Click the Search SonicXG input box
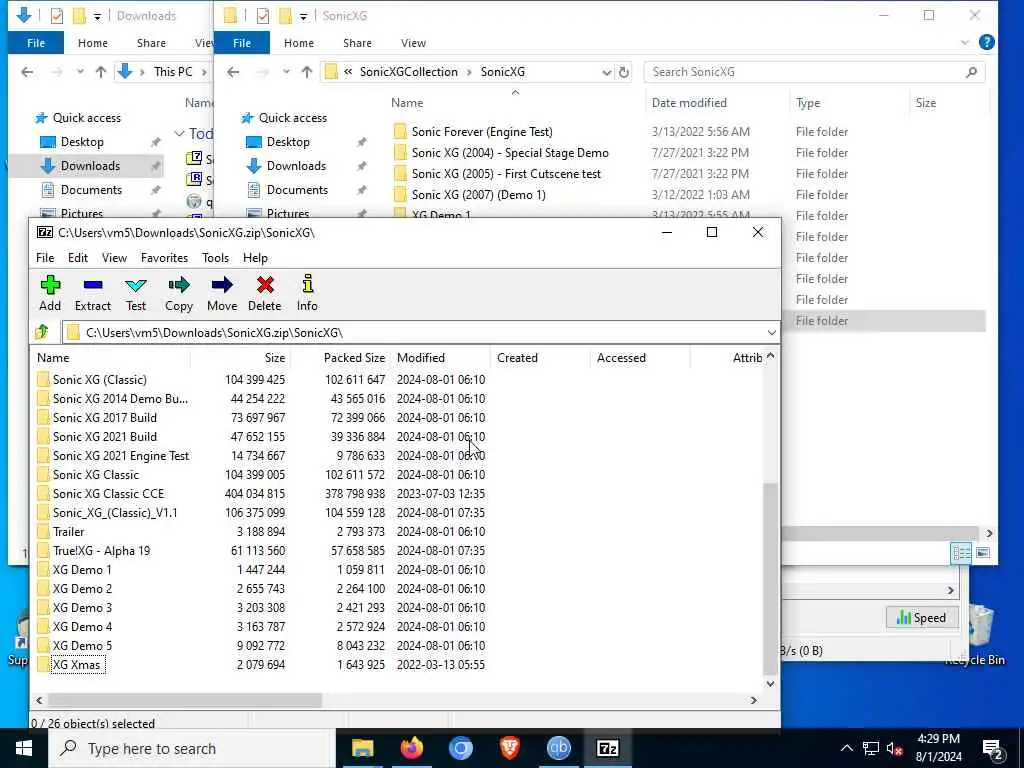 814,72
